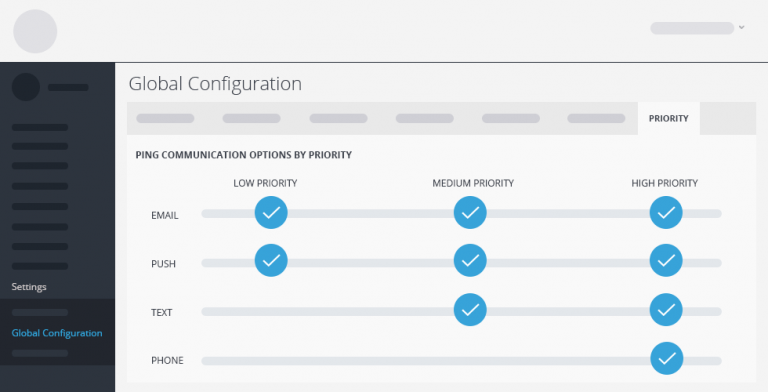Open the user account dropdown chevron
Screen dimensions: 768x392
coord(742,27)
